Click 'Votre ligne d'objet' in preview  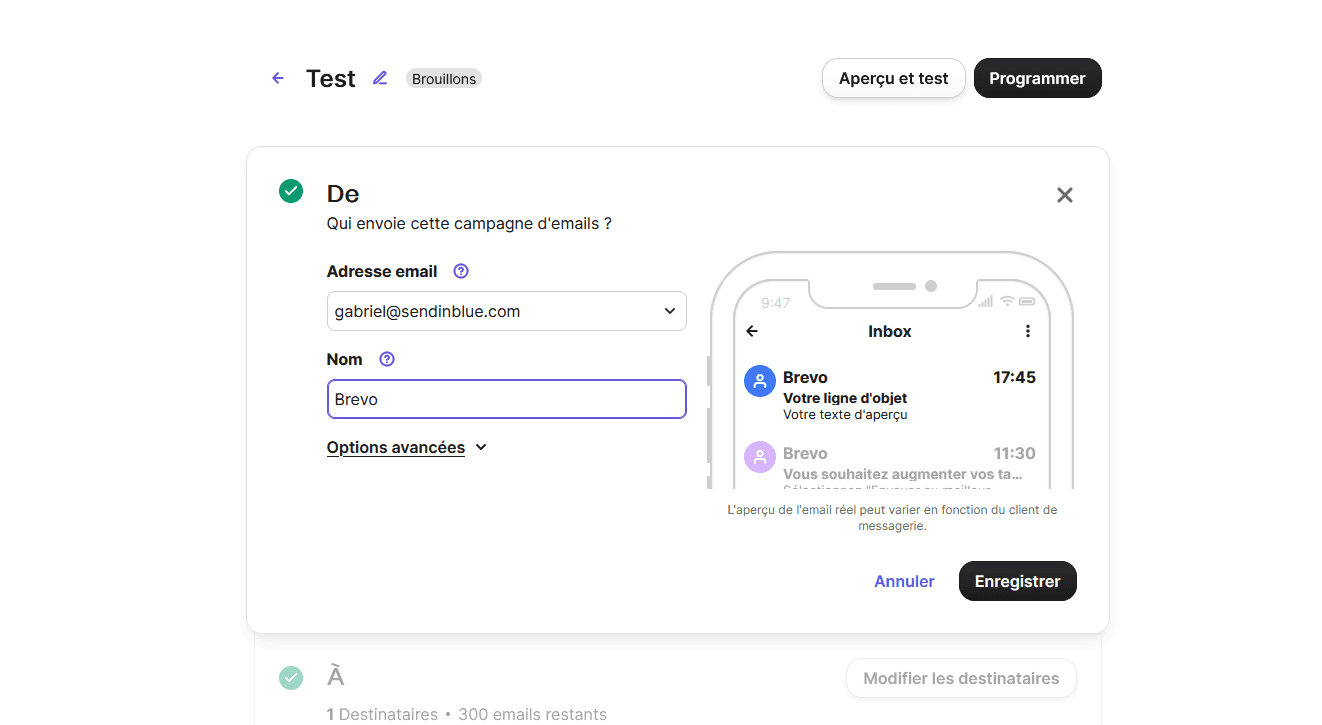[x=845, y=398]
